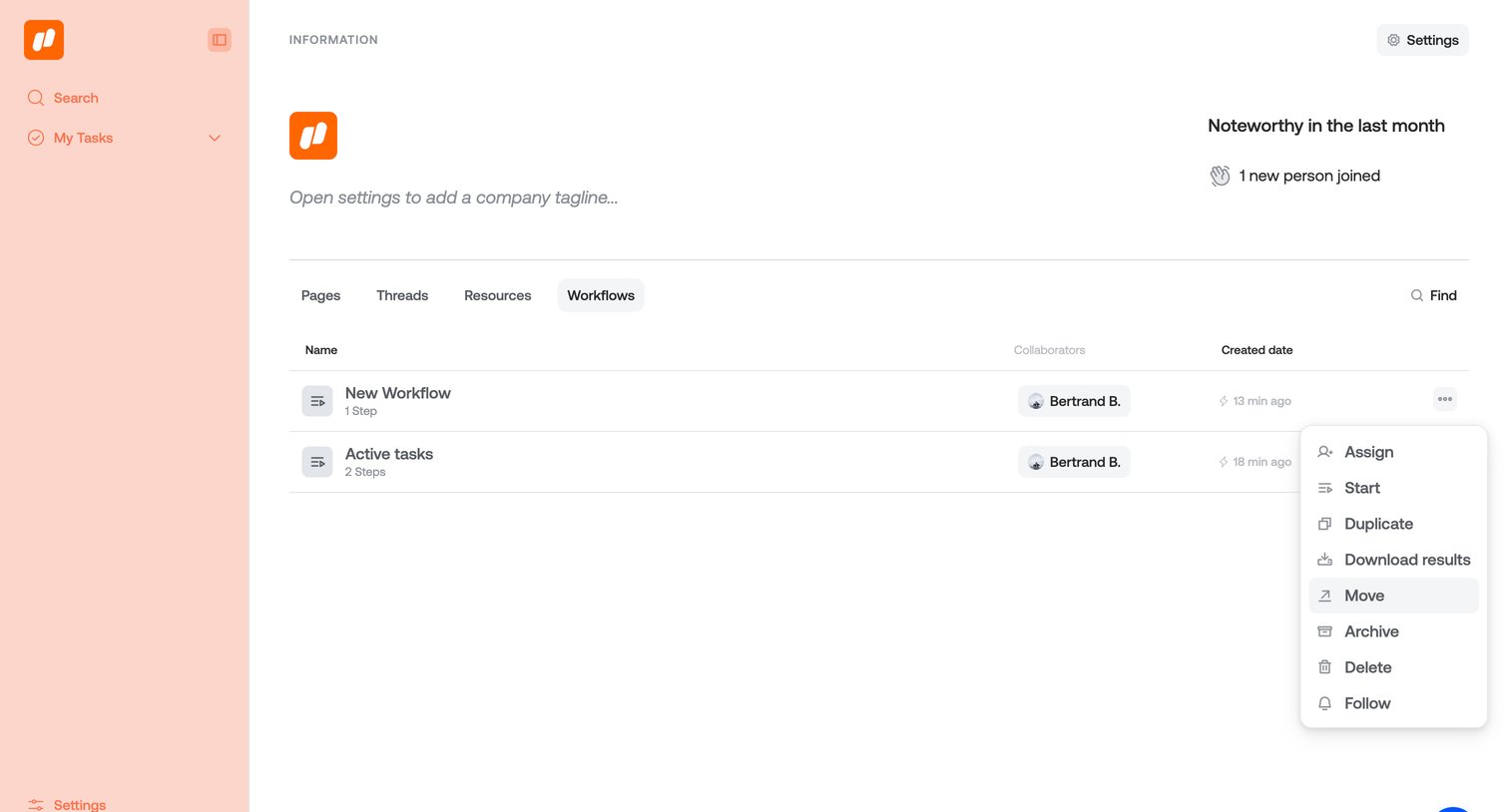1509x812 pixels.
Task: Click the company tagline placeholder text
Action: pos(454,198)
